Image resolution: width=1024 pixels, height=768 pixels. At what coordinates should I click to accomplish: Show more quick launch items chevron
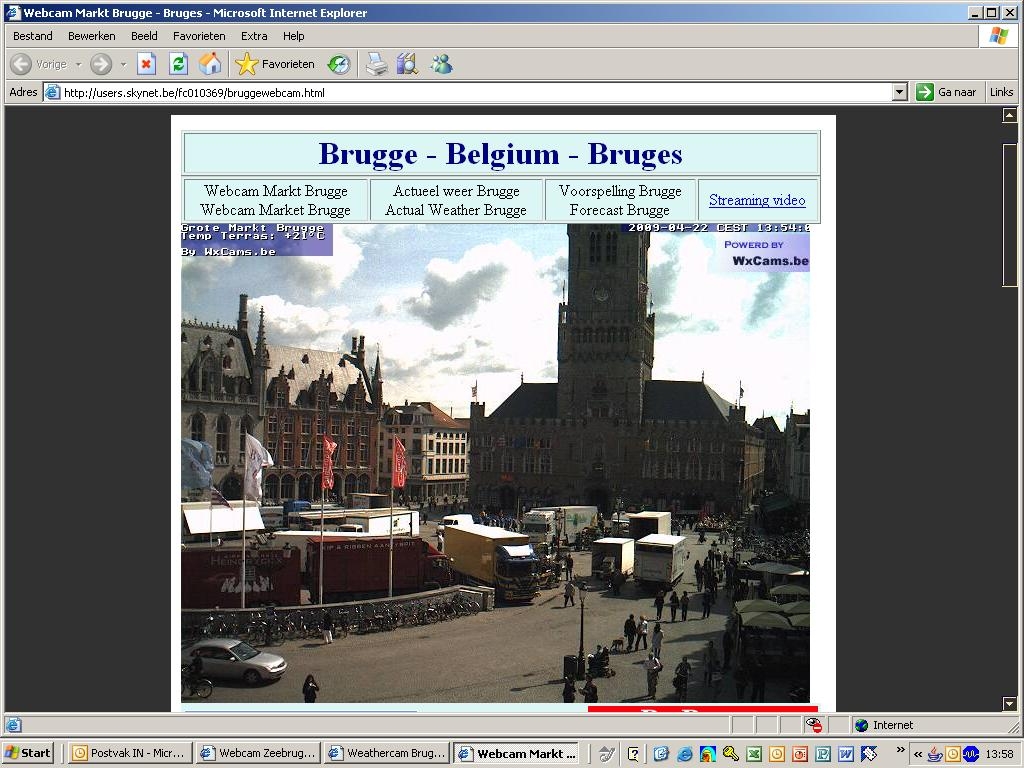(901, 750)
